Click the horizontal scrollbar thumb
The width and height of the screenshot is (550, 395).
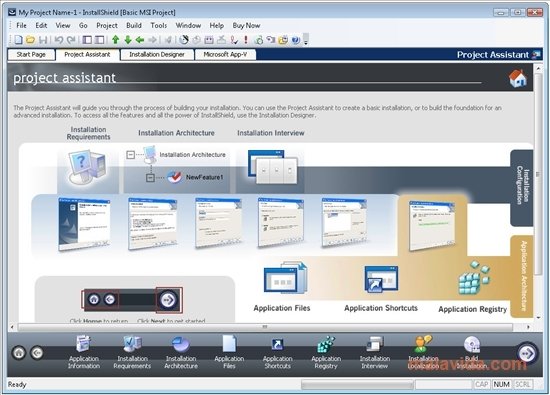click(x=265, y=327)
